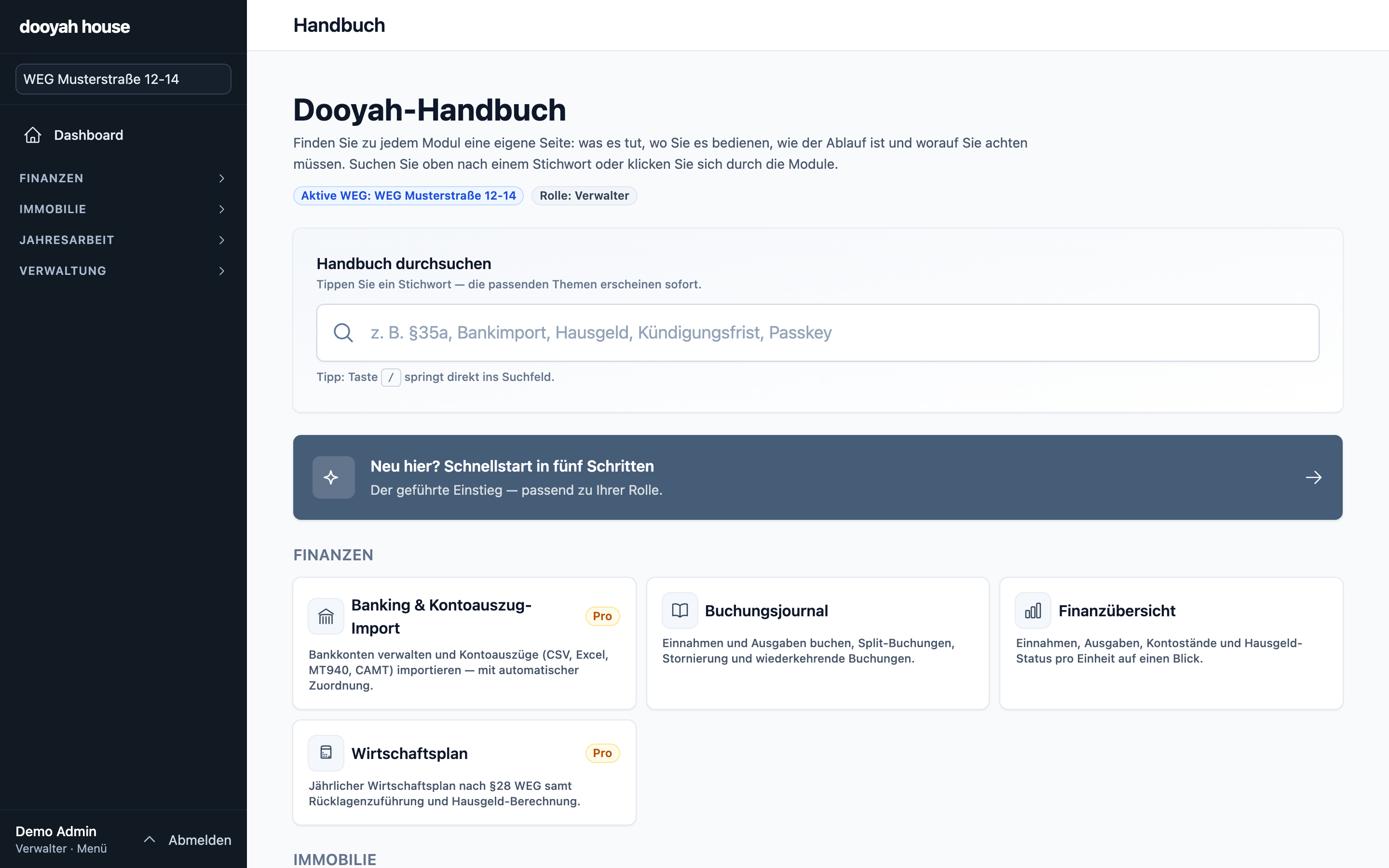
Task: Click the Abmelden logout button
Action: pyautogui.click(x=200, y=840)
